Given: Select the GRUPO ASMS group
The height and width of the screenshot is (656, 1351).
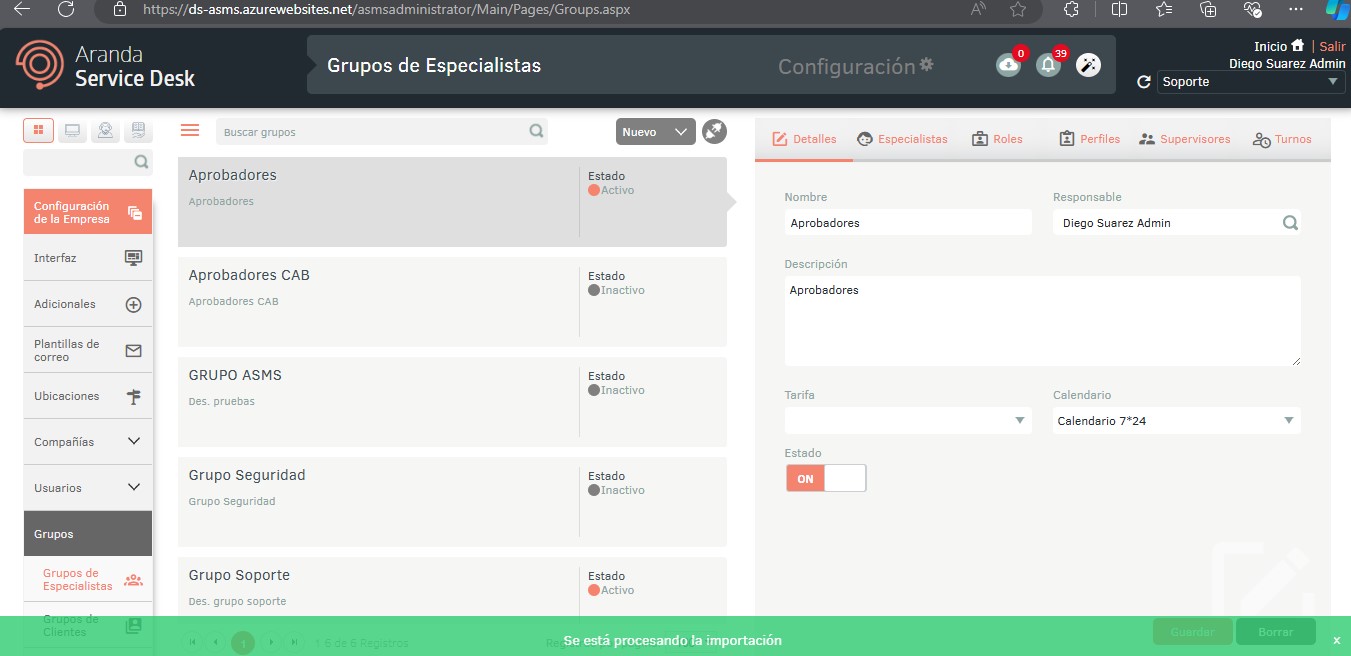Looking at the screenshot, I should click(x=452, y=402).
